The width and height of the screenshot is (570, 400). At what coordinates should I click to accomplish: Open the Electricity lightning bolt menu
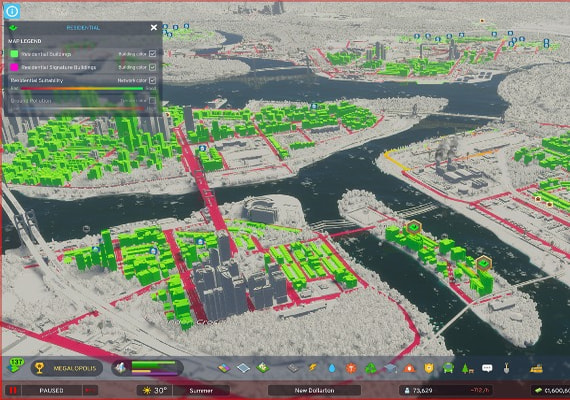313,368
